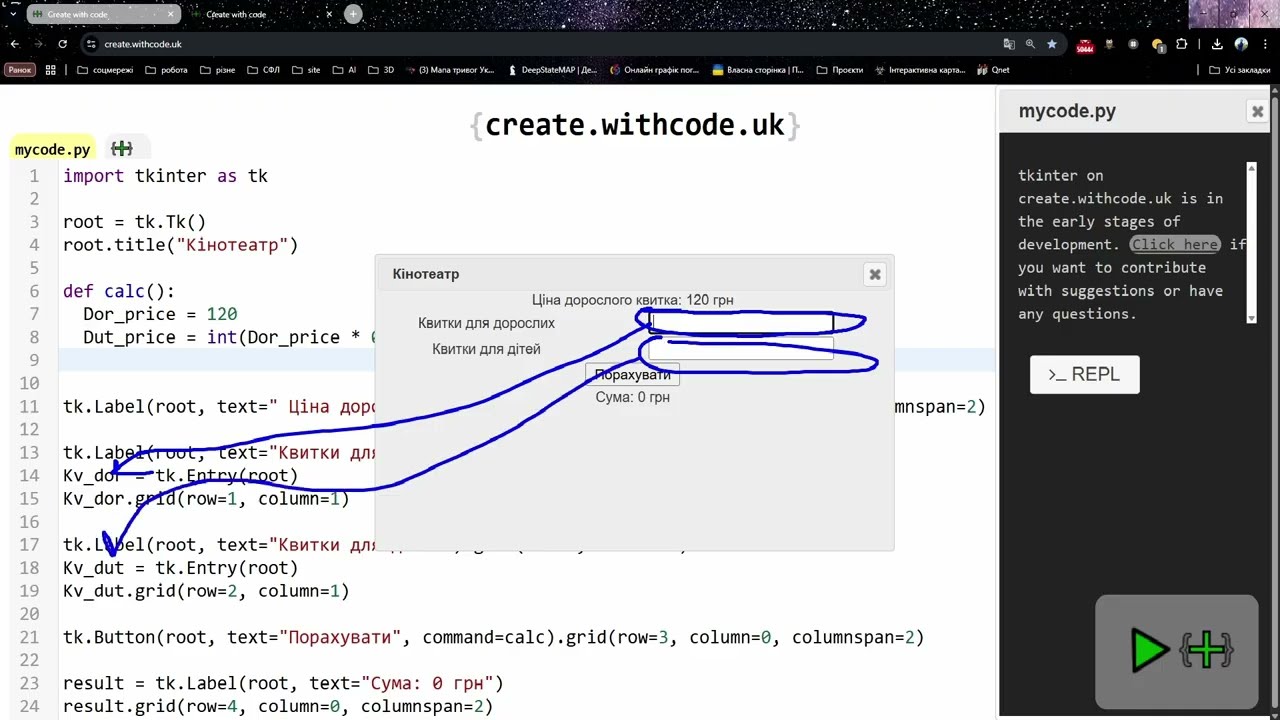Open the red 5044 extension icon
The height and width of the screenshot is (720, 1280).
coord(1085,45)
